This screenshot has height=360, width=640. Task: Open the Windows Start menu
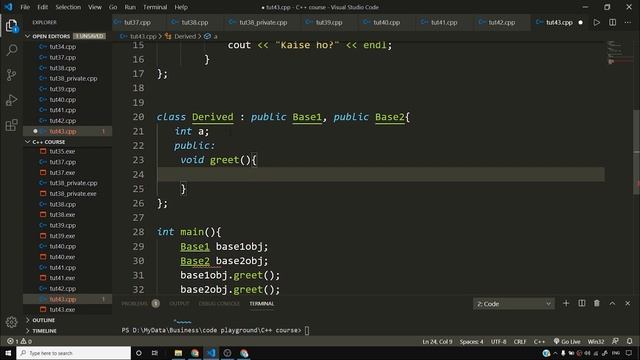tap(8, 353)
